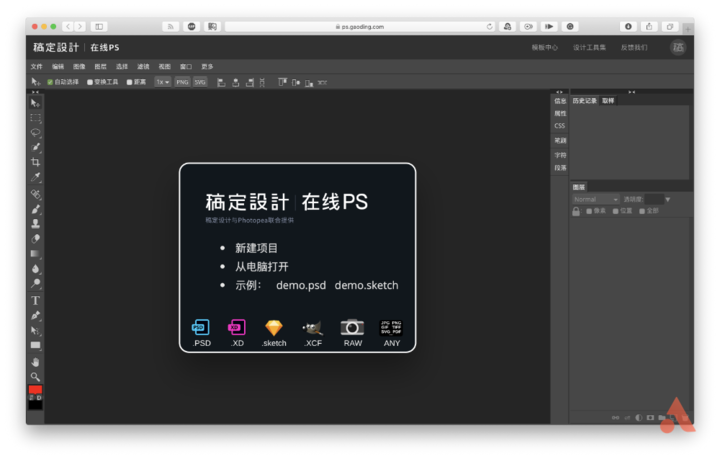The width and height of the screenshot is (720, 459).
Task: Select the Brush tool
Action: pos(35,209)
